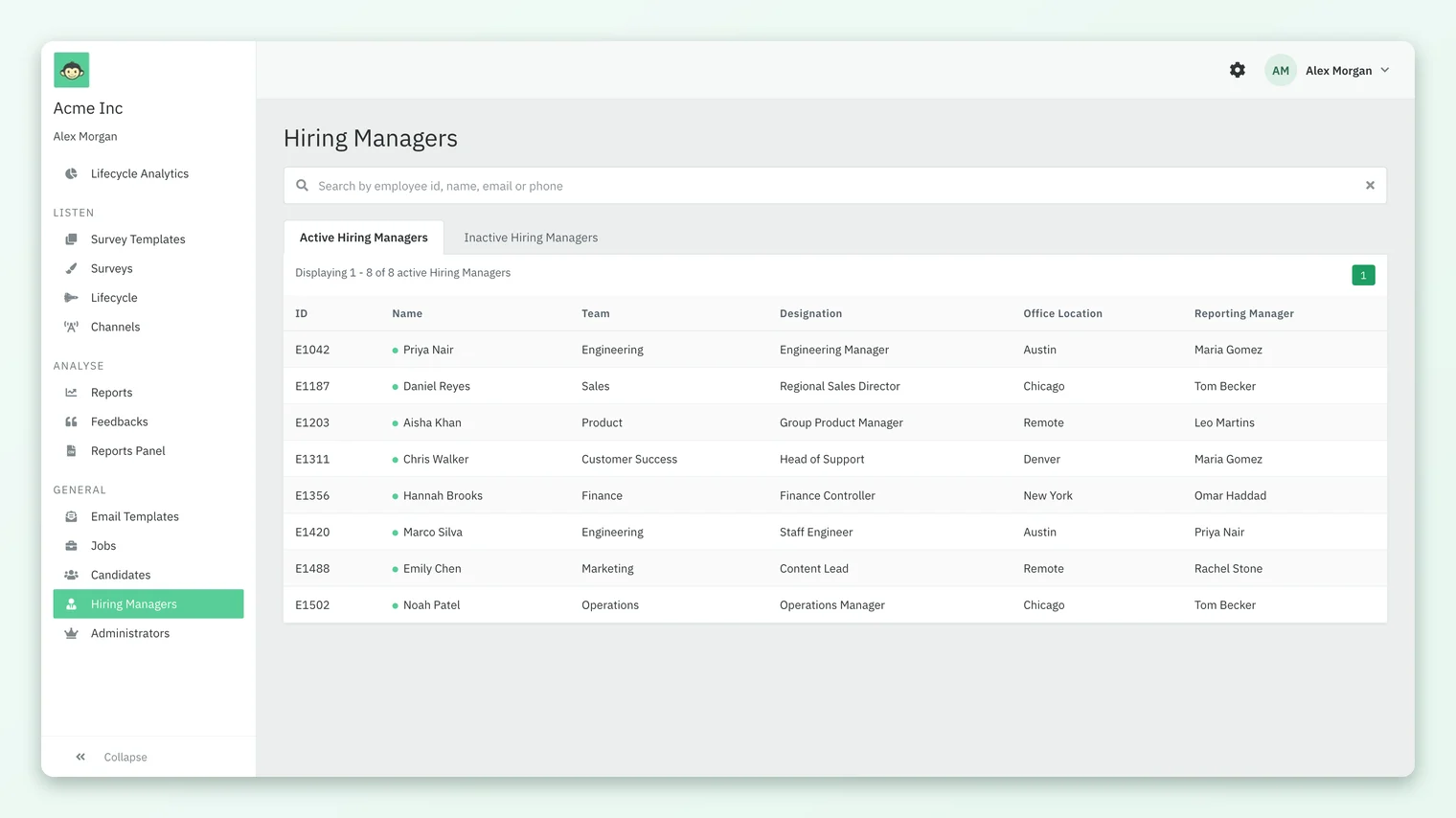The height and width of the screenshot is (818, 1456).
Task: Click employee ID E1311
Action: tap(312, 459)
